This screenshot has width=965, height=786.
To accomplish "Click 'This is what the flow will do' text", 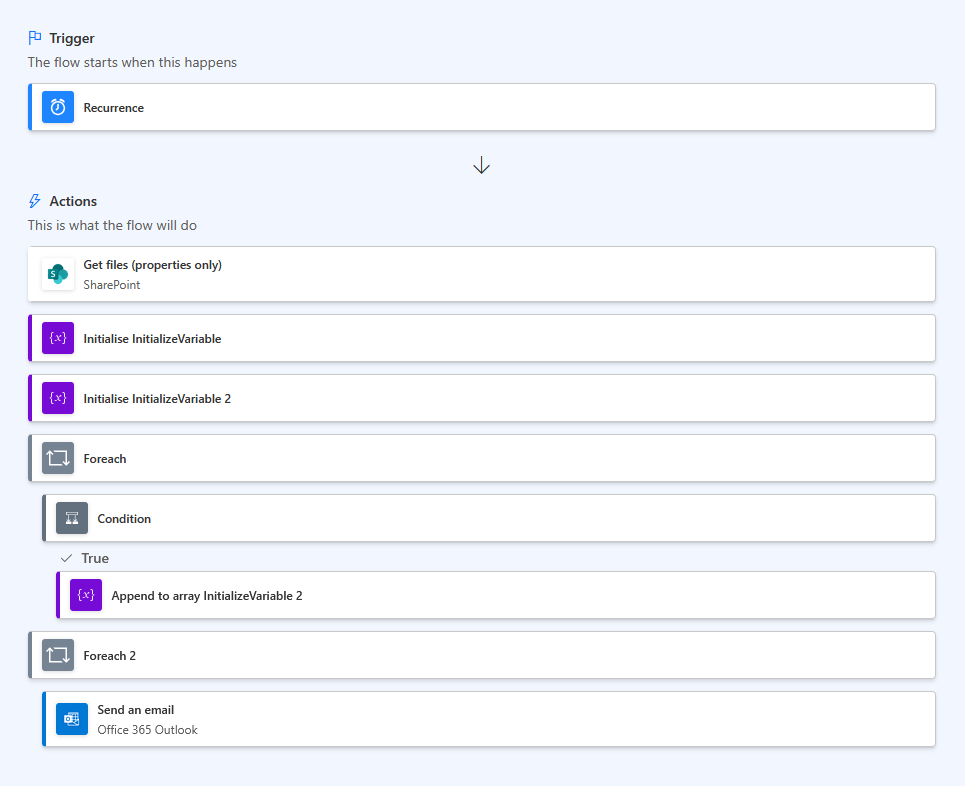I will pyautogui.click(x=112, y=225).
